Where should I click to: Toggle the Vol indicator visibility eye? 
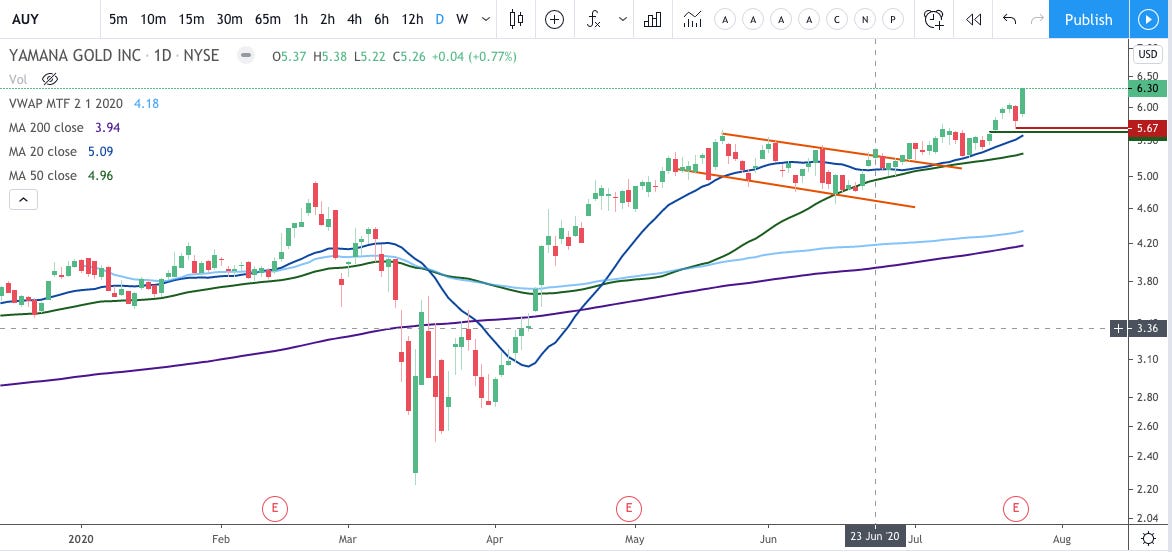click(x=50, y=78)
